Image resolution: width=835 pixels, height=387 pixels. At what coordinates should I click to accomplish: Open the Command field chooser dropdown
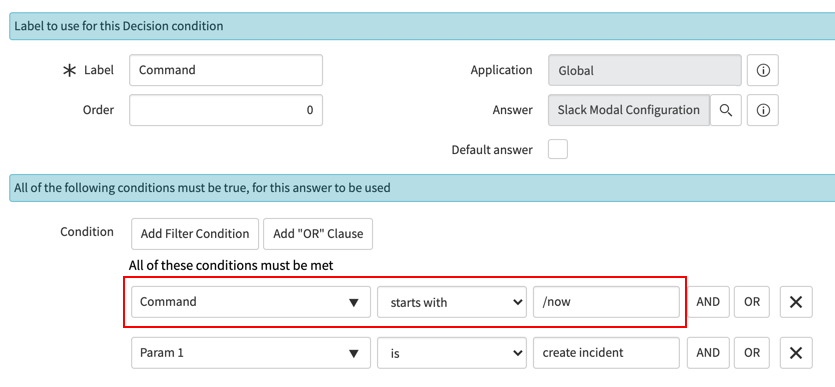tap(251, 302)
